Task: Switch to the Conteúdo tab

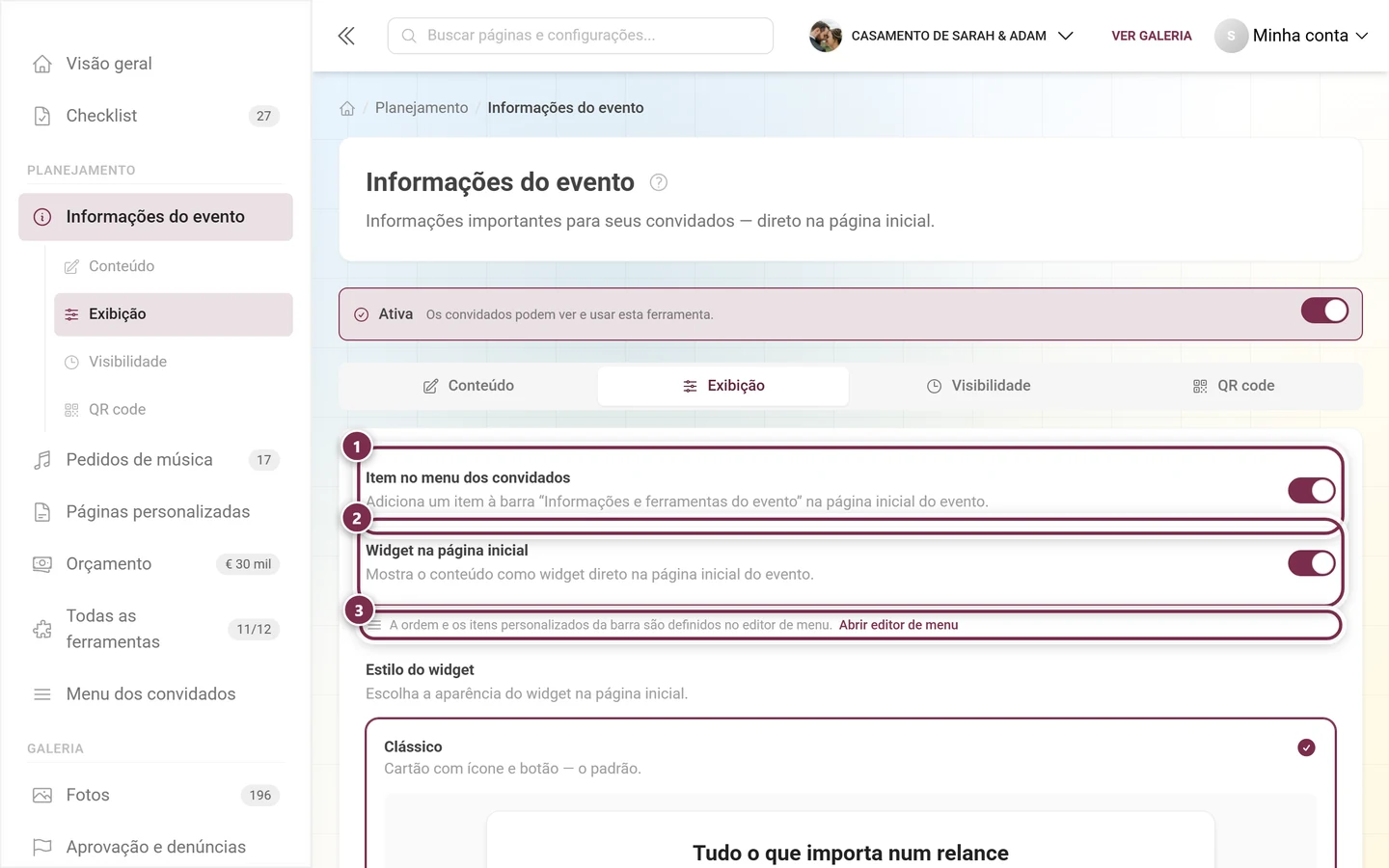Action: [x=469, y=386]
